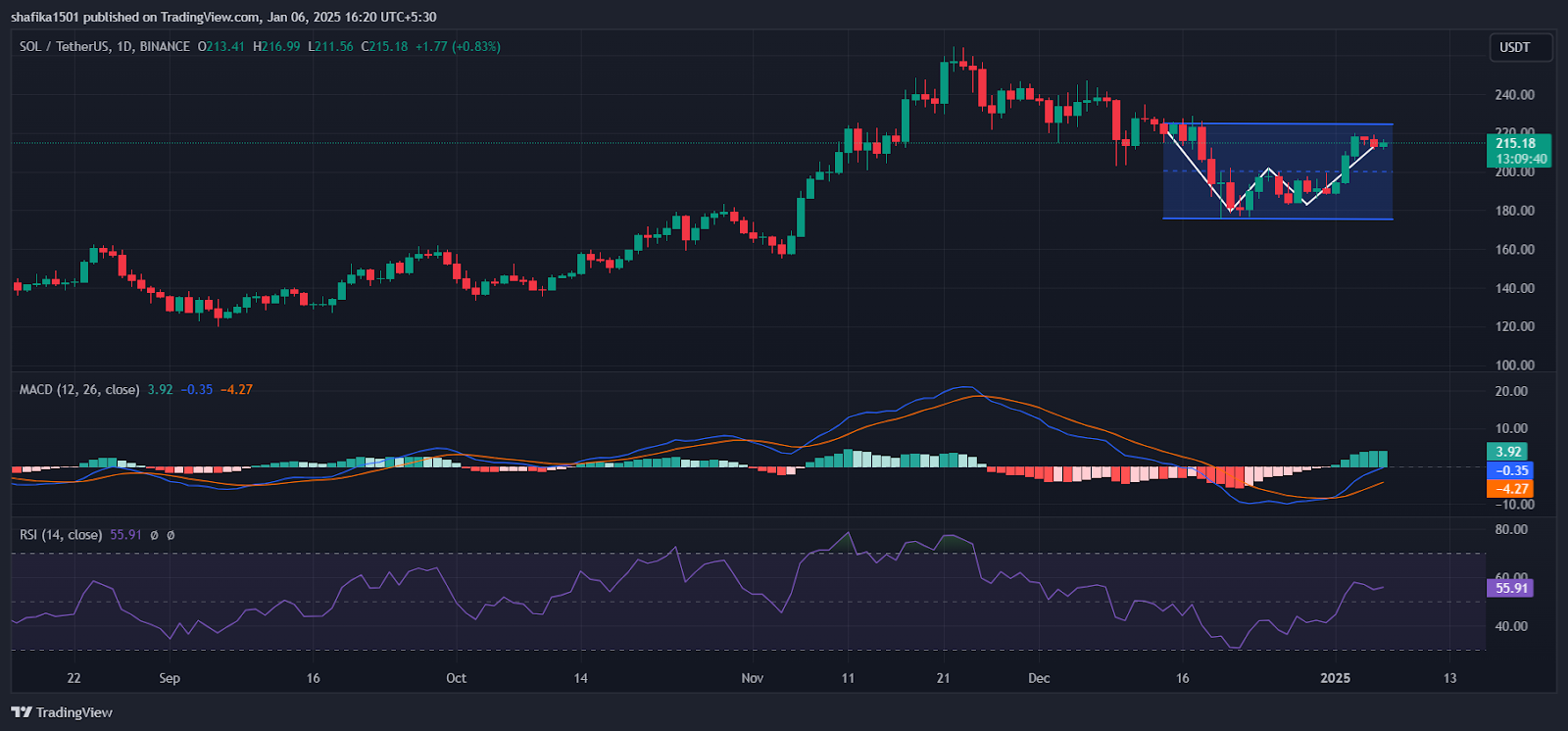Click the blue MACD value tag -0.35
This screenshot has height=731, width=1568.
[1509, 470]
